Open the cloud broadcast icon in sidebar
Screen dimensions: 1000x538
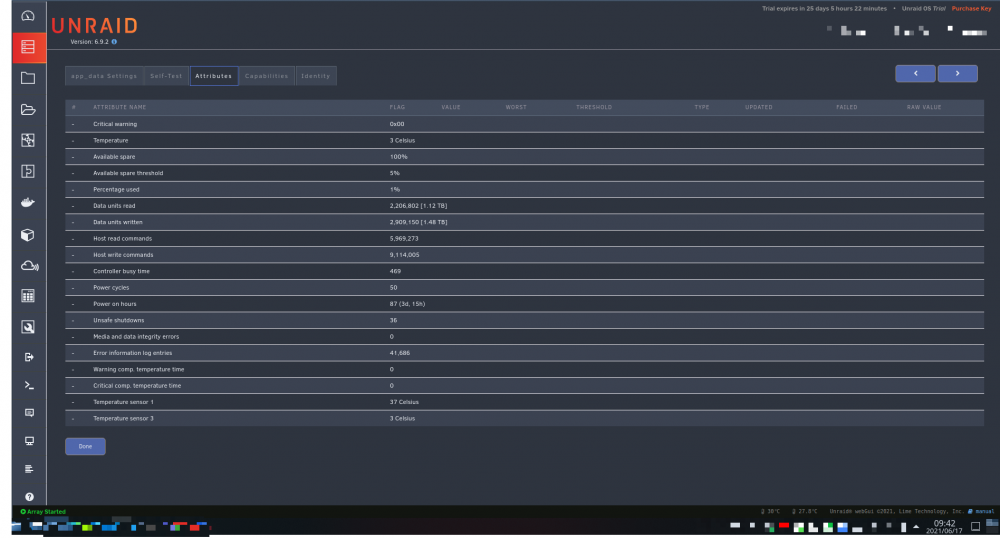tap(29, 265)
